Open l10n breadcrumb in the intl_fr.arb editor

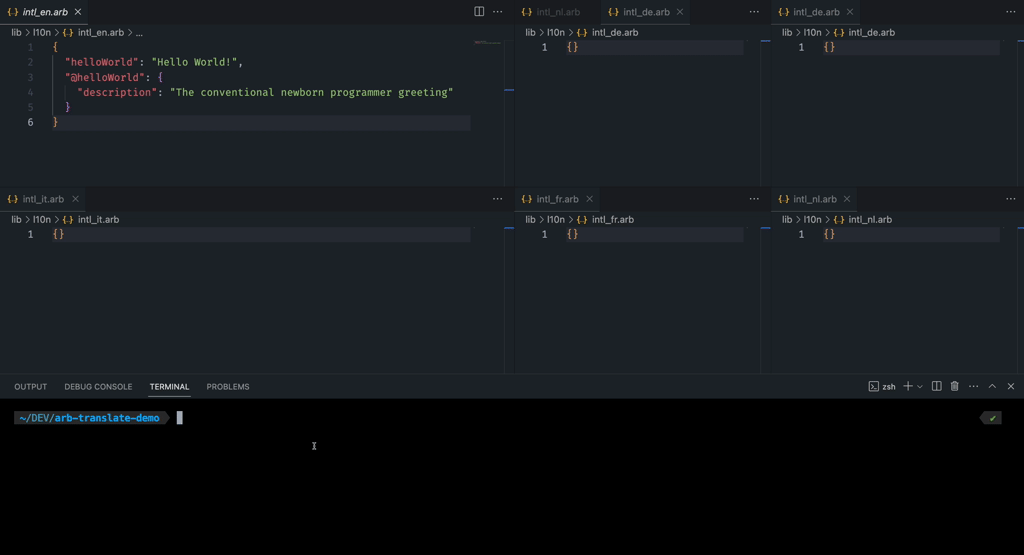pos(556,219)
